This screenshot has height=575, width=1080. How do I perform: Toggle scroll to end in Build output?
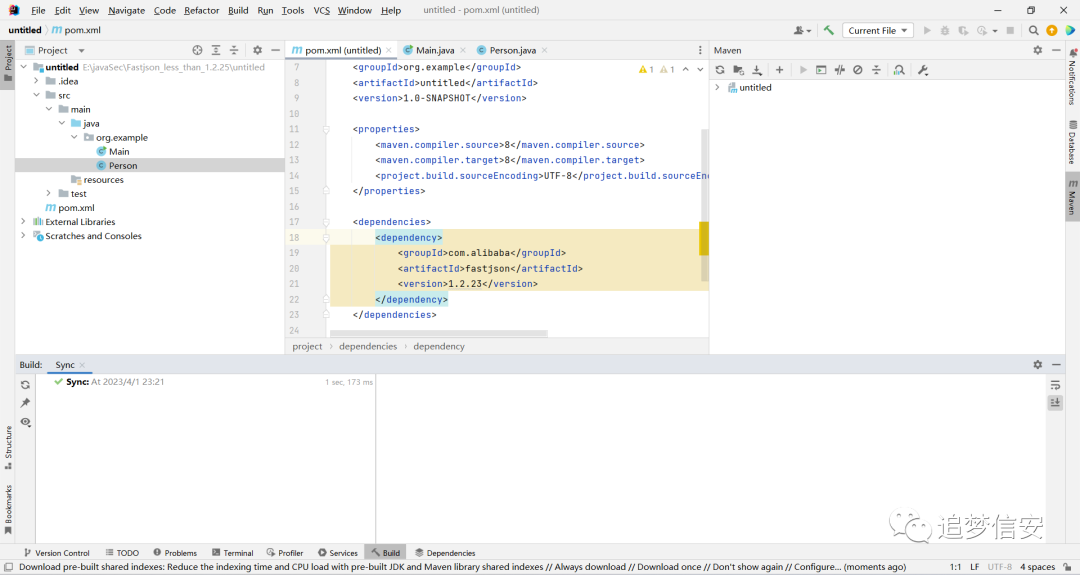[x=1055, y=403]
